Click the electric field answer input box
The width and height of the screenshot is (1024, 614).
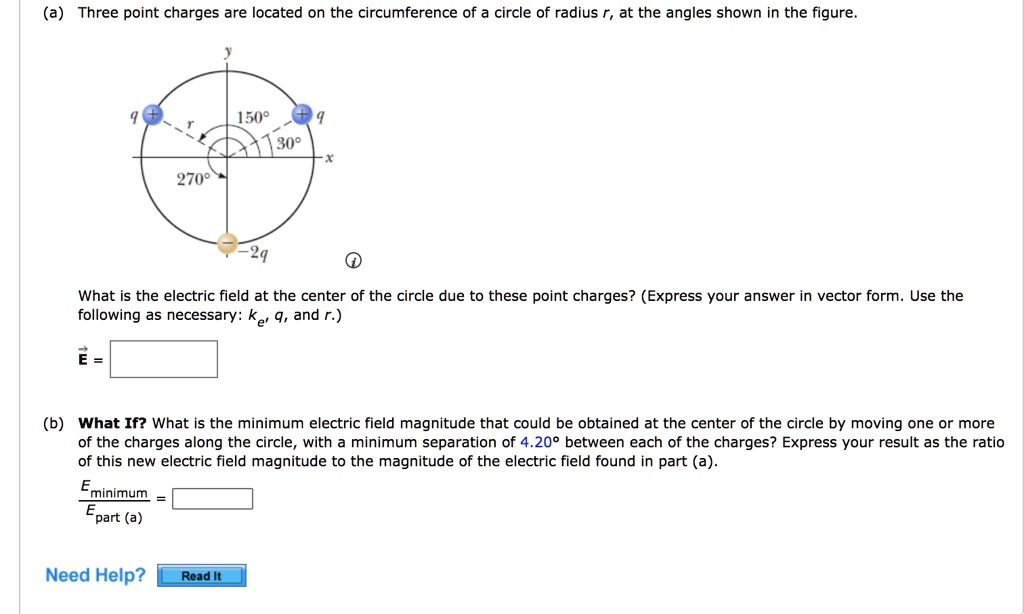pos(163,358)
